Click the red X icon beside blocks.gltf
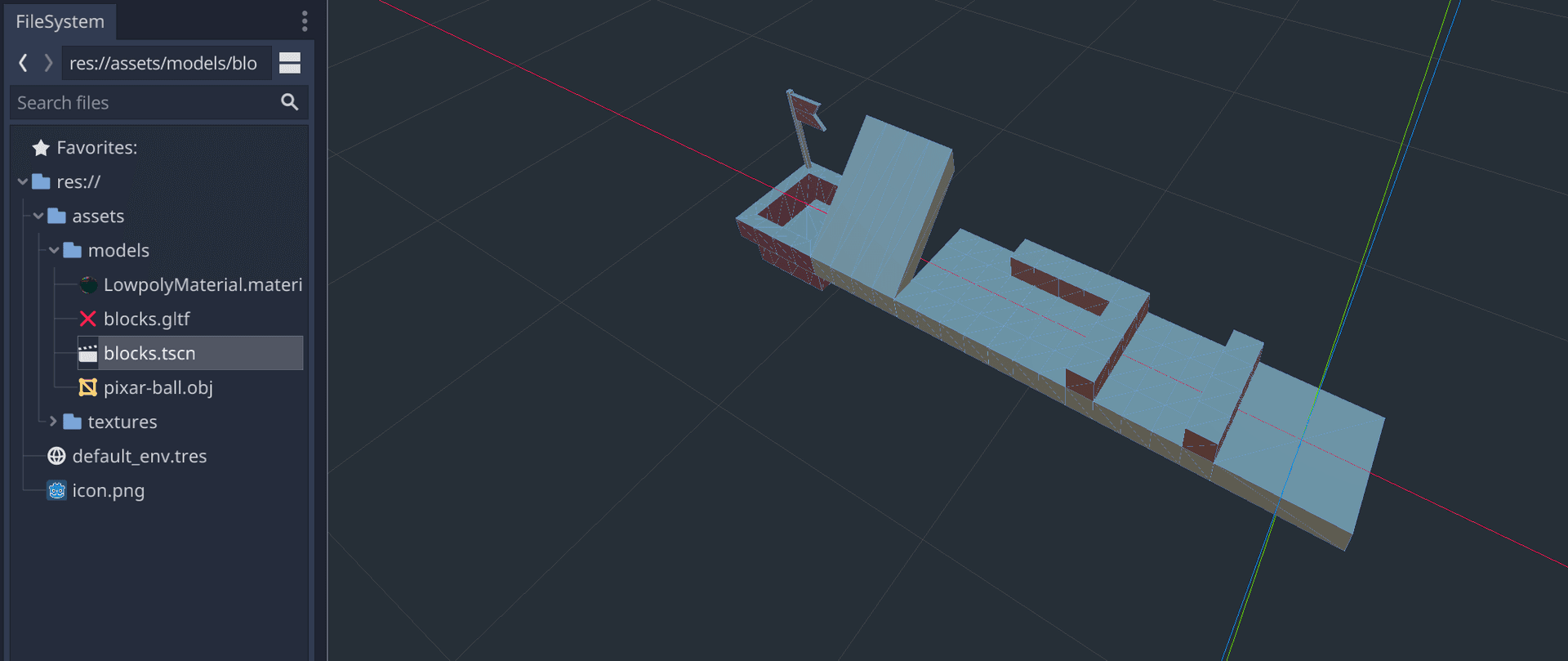The image size is (1568, 661). pyautogui.click(x=88, y=319)
